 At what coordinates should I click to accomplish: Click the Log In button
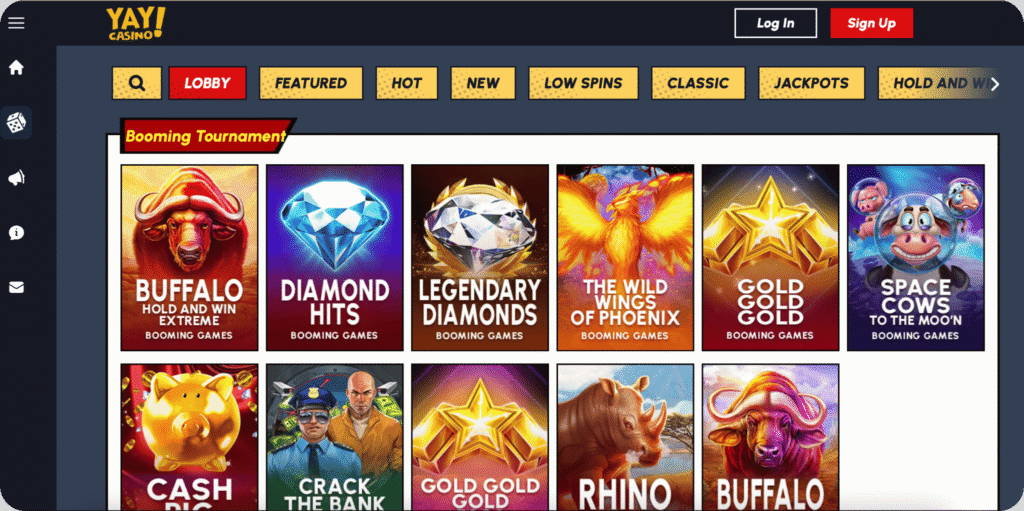pos(775,23)
